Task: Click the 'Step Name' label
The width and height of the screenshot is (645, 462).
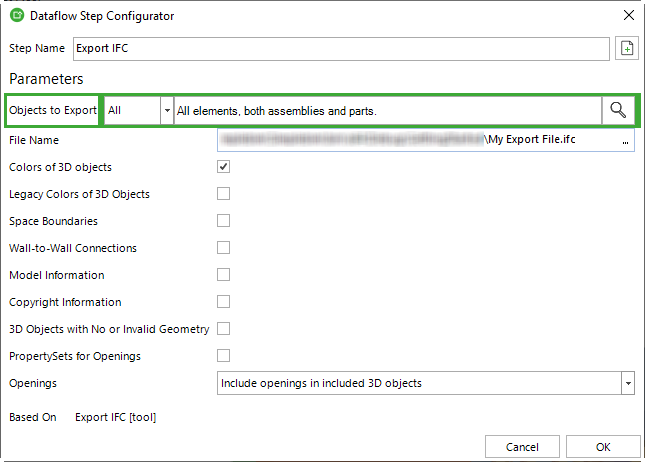Action: tap(37, 48)
